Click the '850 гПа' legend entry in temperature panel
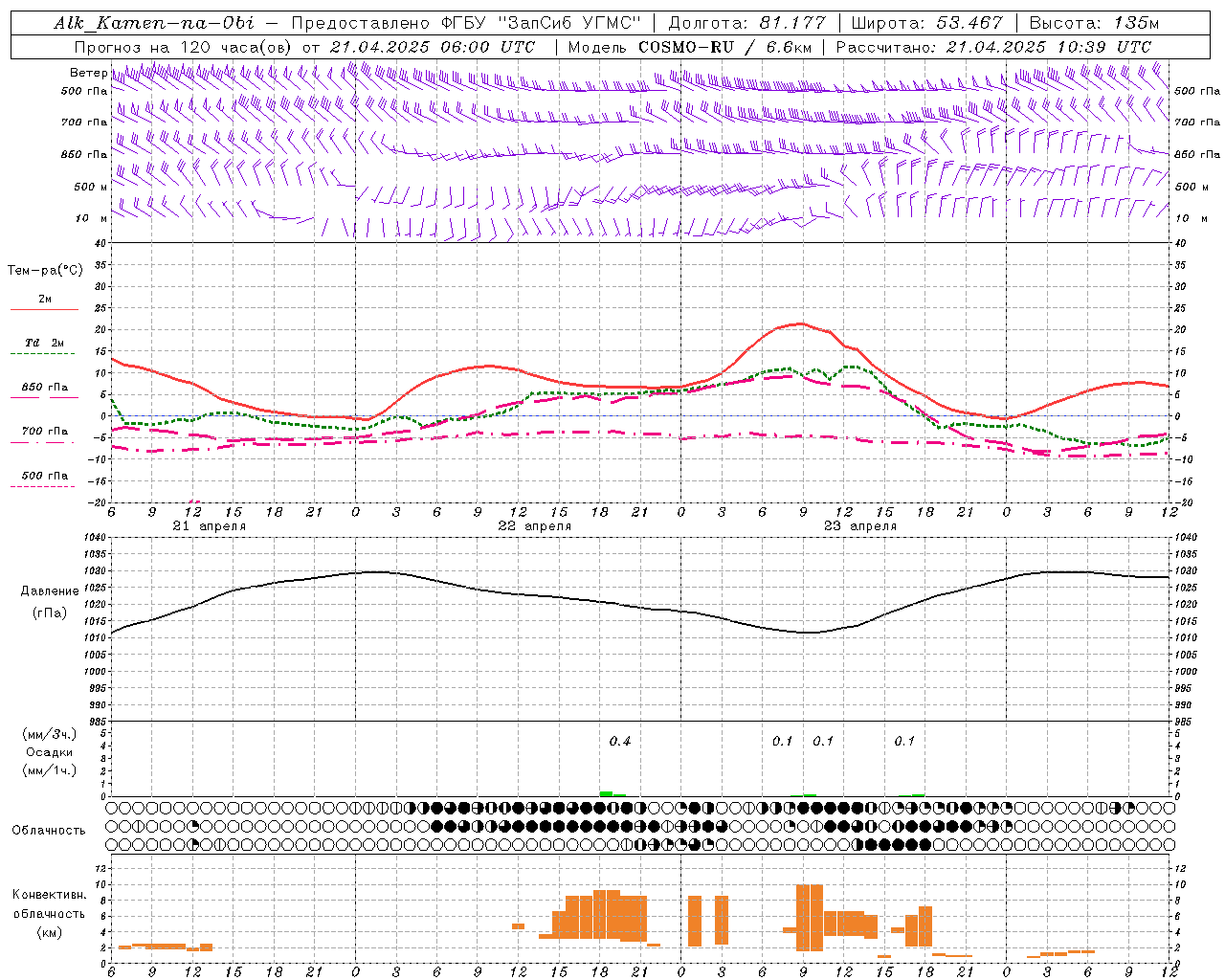 (x=45, y=388)
